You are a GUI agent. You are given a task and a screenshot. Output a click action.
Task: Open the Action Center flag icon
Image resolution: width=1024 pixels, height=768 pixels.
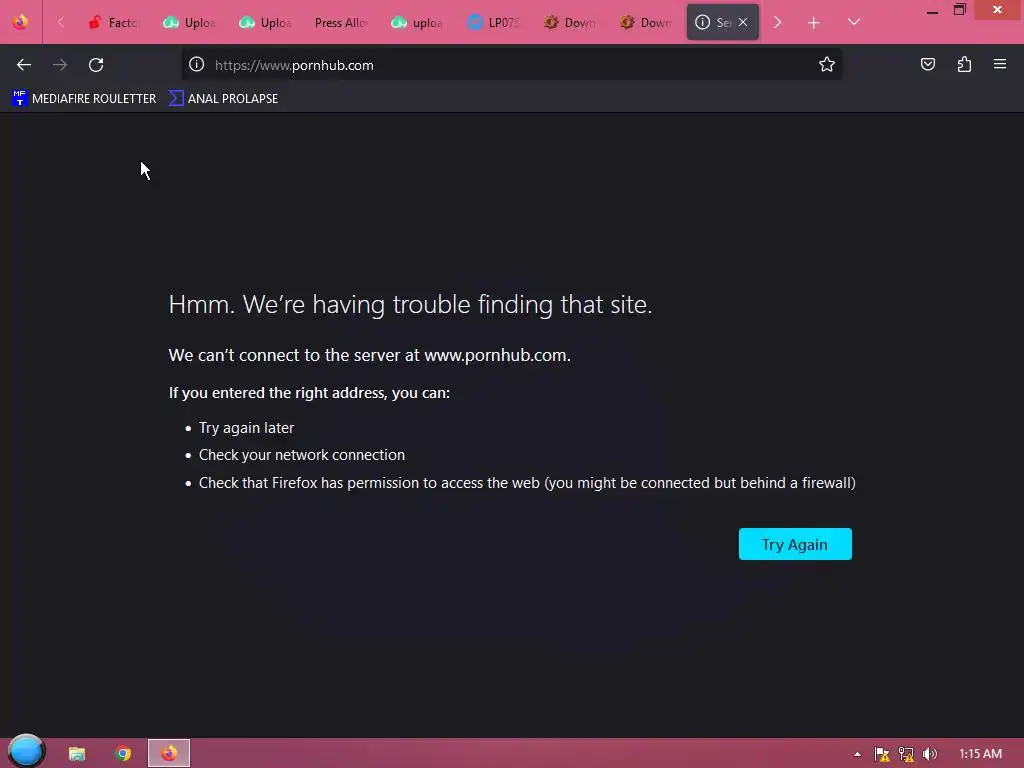[882, 754]
